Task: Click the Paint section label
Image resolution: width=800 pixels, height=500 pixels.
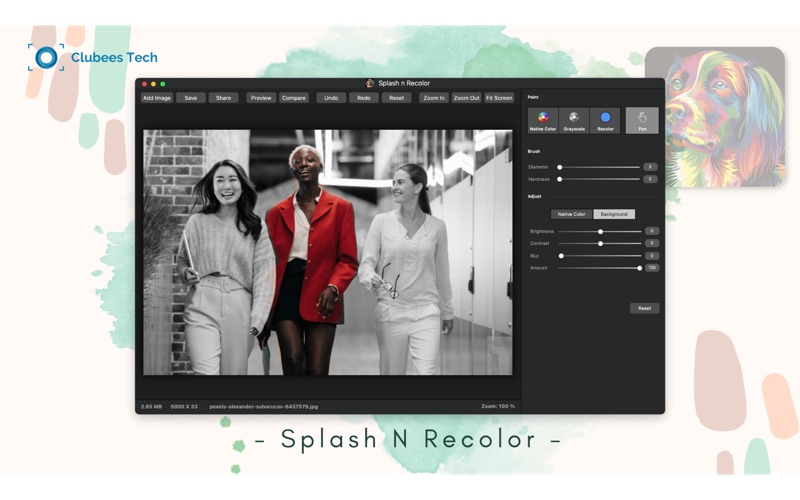Action: [x=533, y=97]
